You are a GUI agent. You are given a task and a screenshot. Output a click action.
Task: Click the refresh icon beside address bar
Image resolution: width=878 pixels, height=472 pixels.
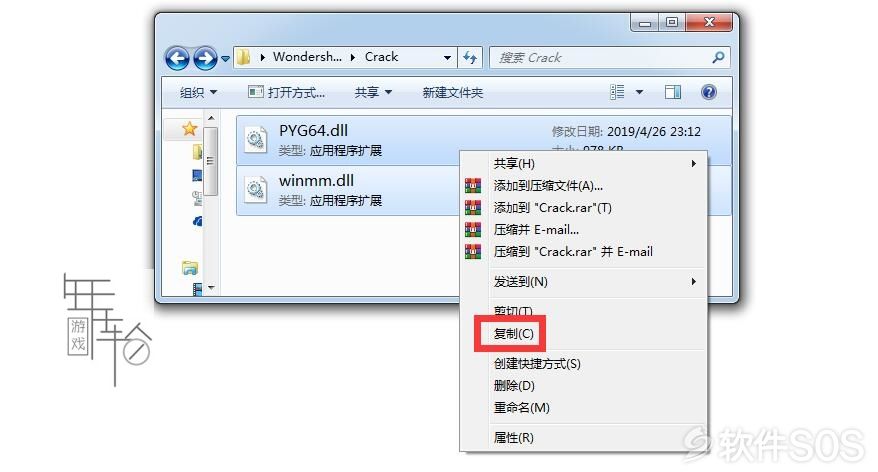470,57
